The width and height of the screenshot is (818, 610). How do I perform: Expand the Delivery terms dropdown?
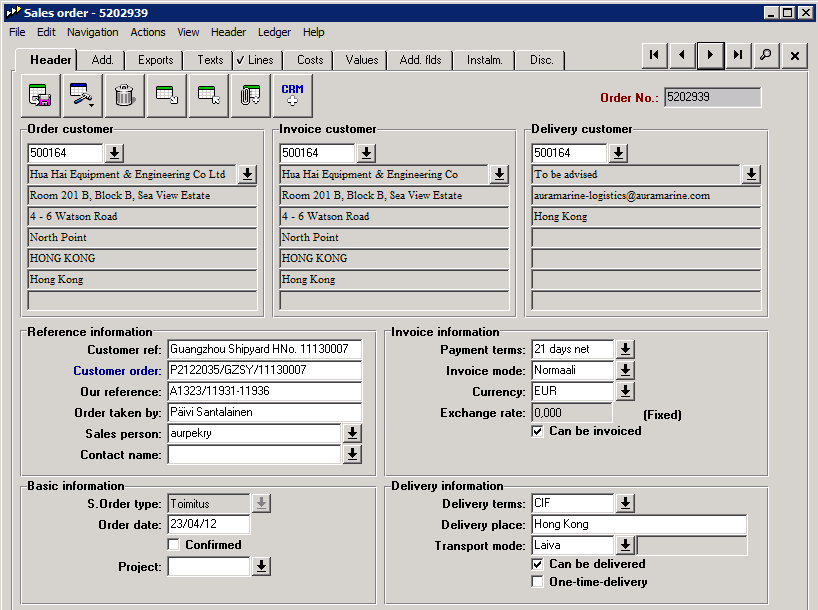coord(625,504)
